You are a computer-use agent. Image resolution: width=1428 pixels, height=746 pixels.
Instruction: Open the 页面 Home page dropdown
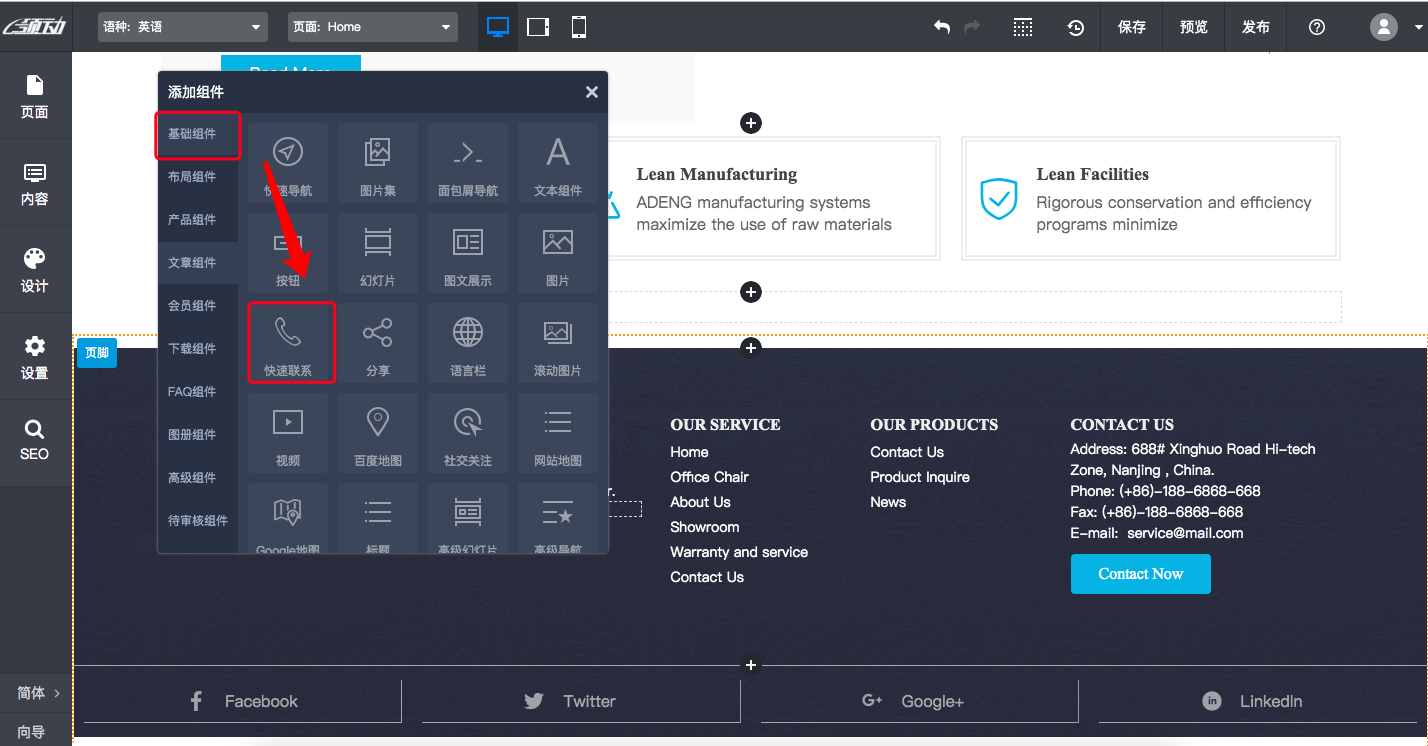[x=372, y=27]
